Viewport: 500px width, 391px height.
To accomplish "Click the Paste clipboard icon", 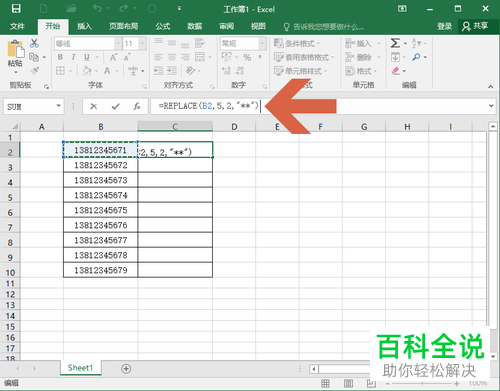I will click(15, 49).
